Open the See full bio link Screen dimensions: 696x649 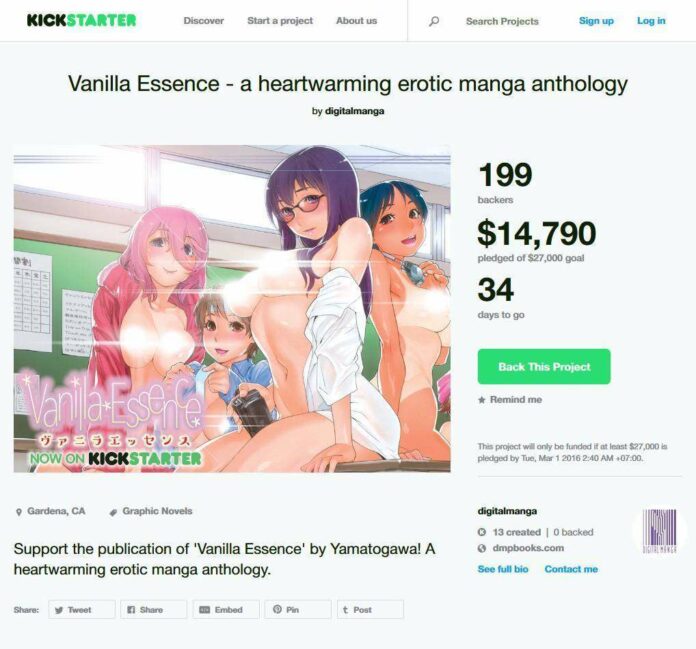coord(503,569)
